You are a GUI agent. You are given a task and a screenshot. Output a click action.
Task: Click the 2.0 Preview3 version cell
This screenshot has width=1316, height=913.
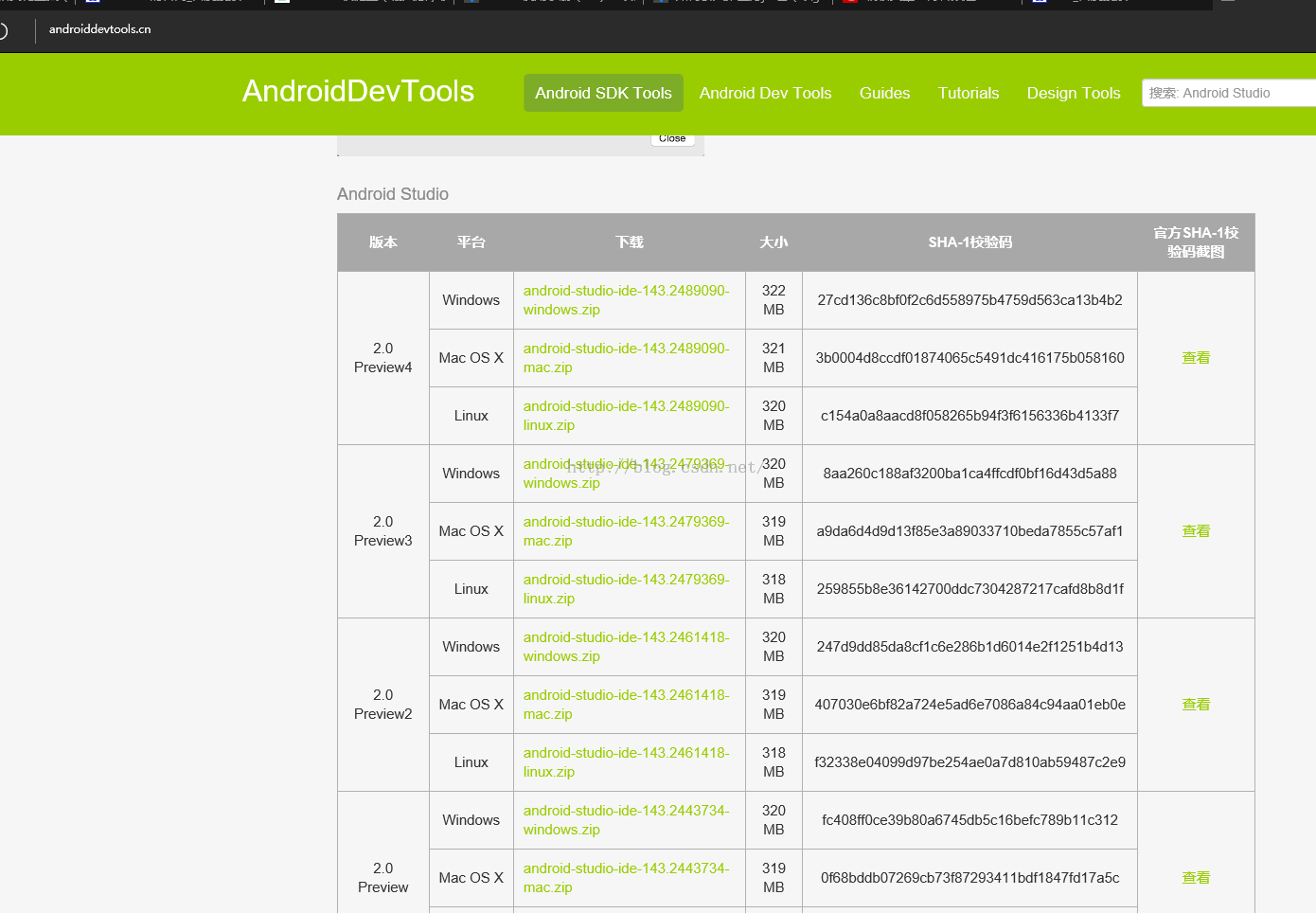pos(383,531)
